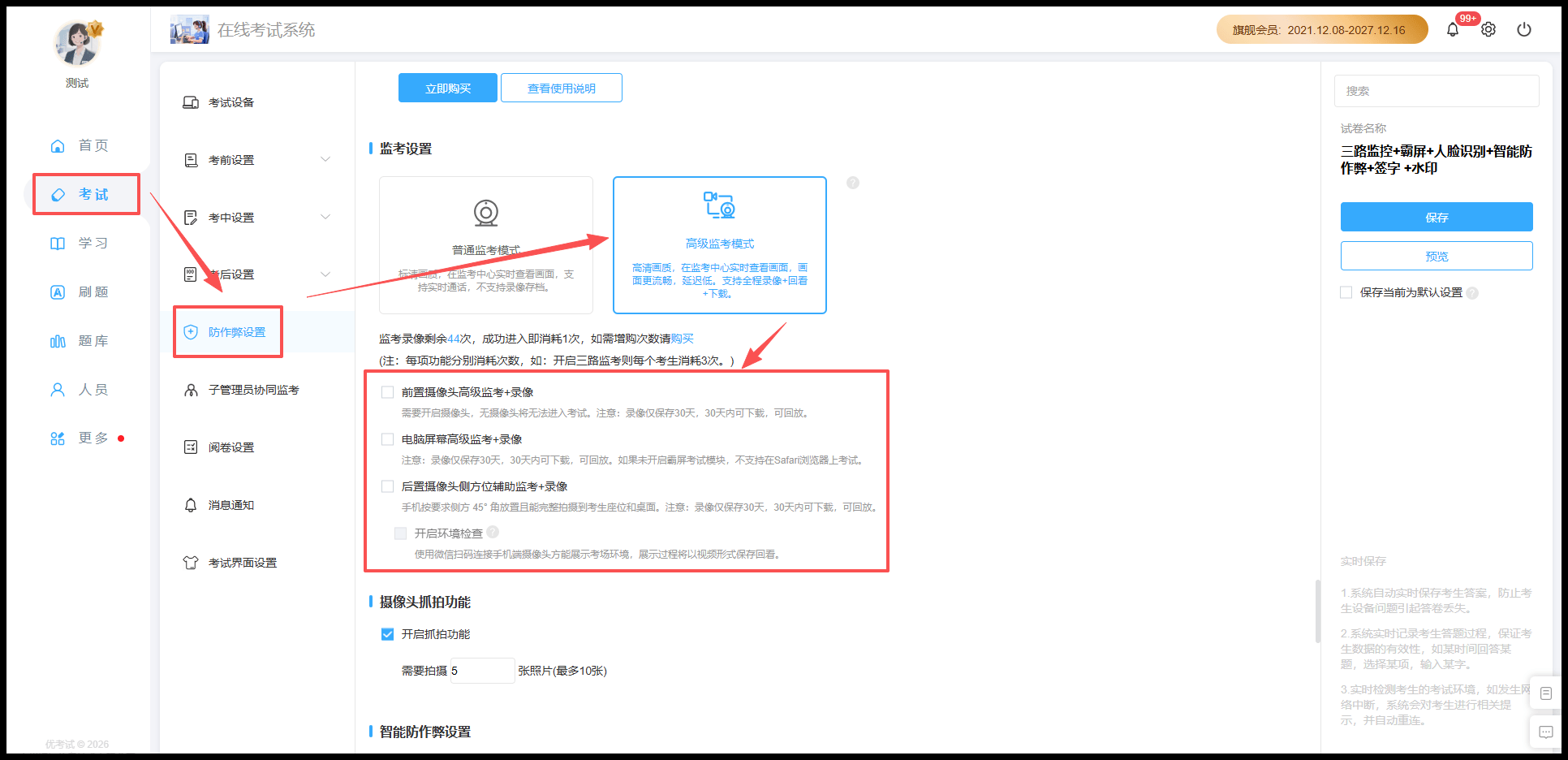1568x760 pixels.
Task: Open 防作弊设置 menu item
Action: [x=257, y=332]
